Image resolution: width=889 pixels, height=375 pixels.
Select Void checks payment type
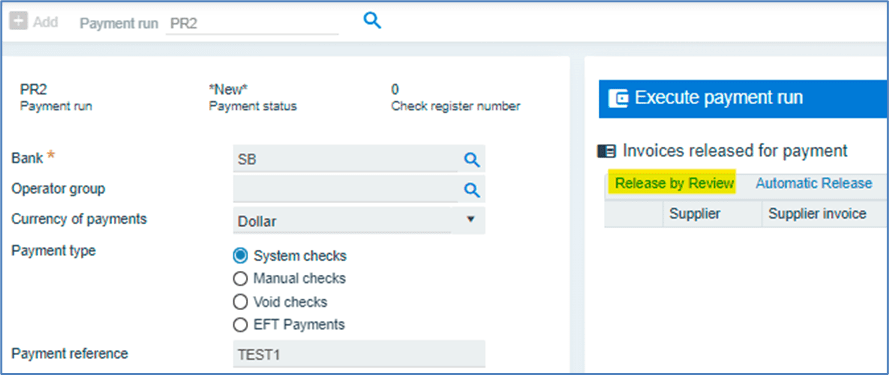(x=240, y=302)
